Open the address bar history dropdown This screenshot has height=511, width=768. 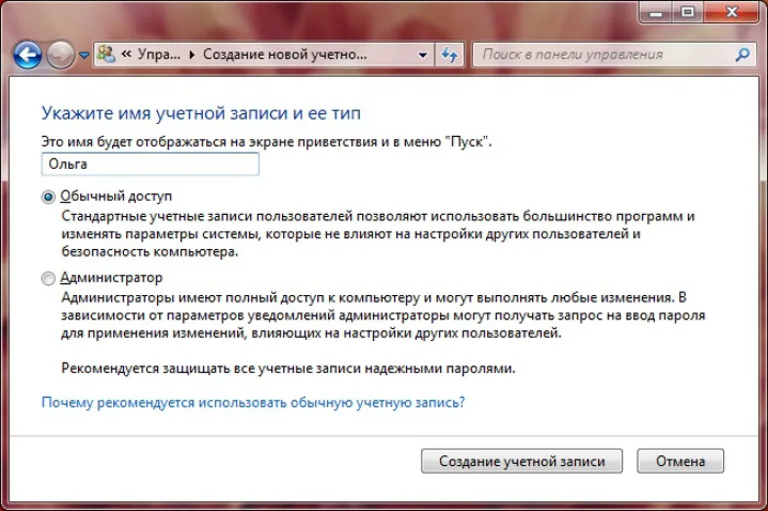pos(423,55)
